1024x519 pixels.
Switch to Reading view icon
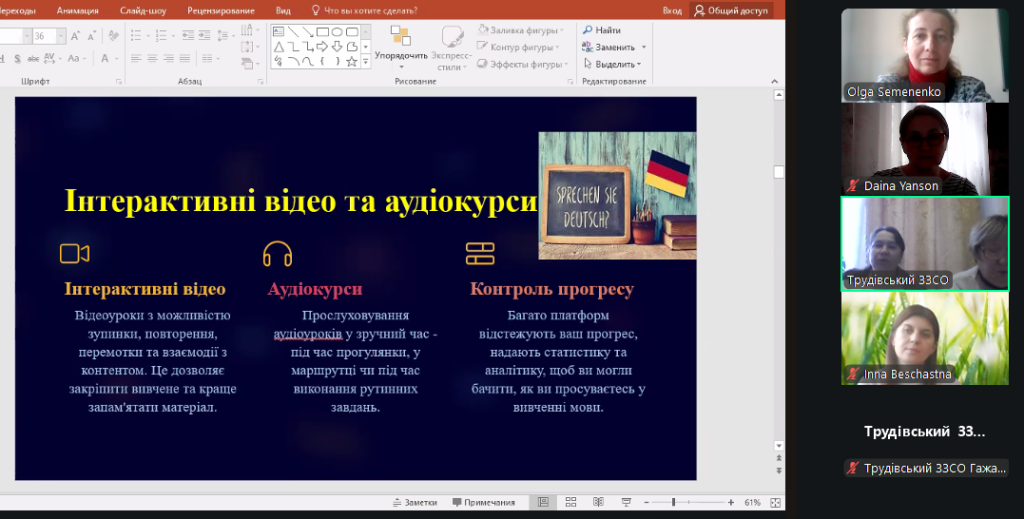[x=596, y=502]
